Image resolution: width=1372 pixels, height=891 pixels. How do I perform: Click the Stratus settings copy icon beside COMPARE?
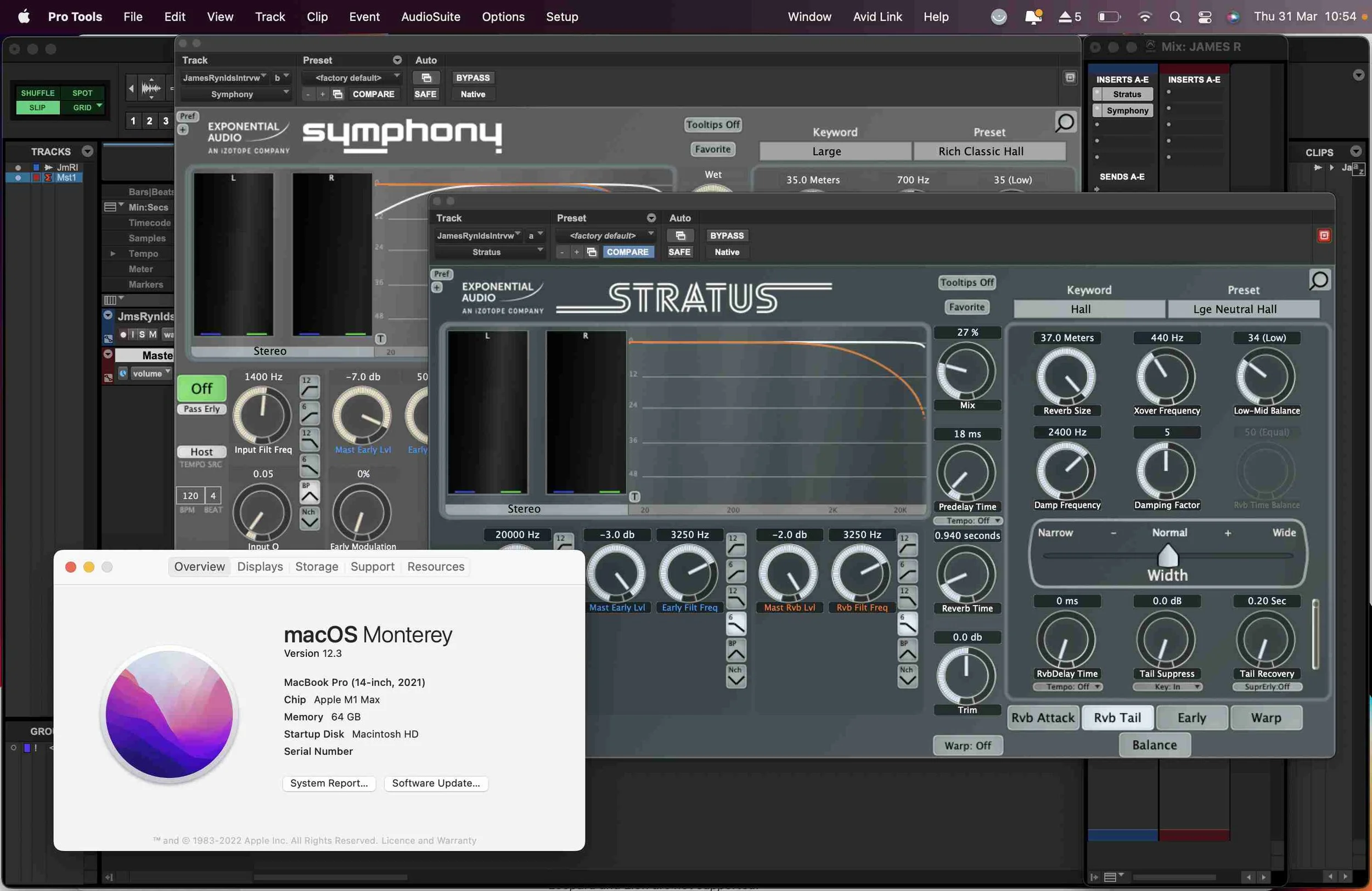click(592, 252)
